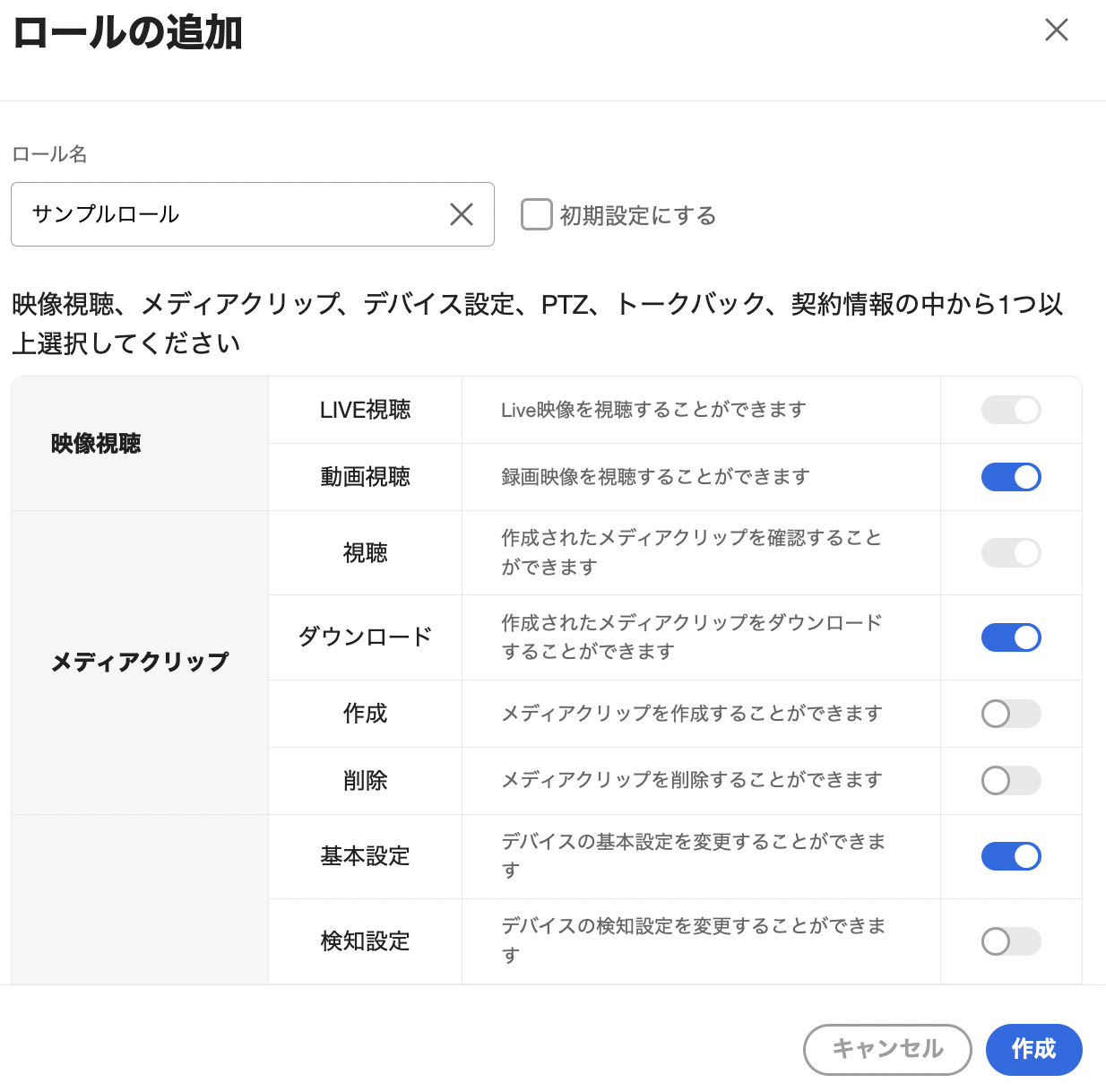Click the 映像視聴 category label

click(95, 443)
